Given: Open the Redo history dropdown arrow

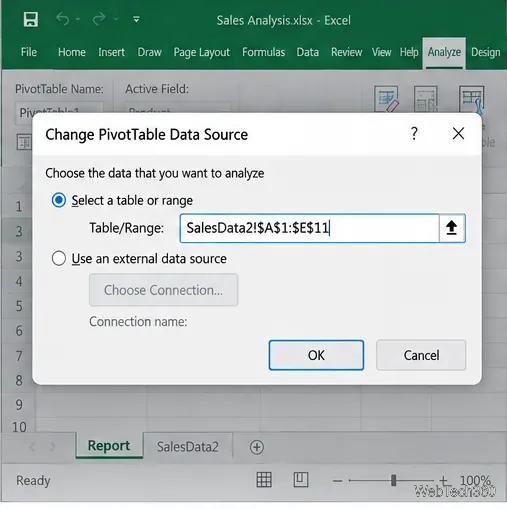Looking at the screenshot, I should pos(116,19).
